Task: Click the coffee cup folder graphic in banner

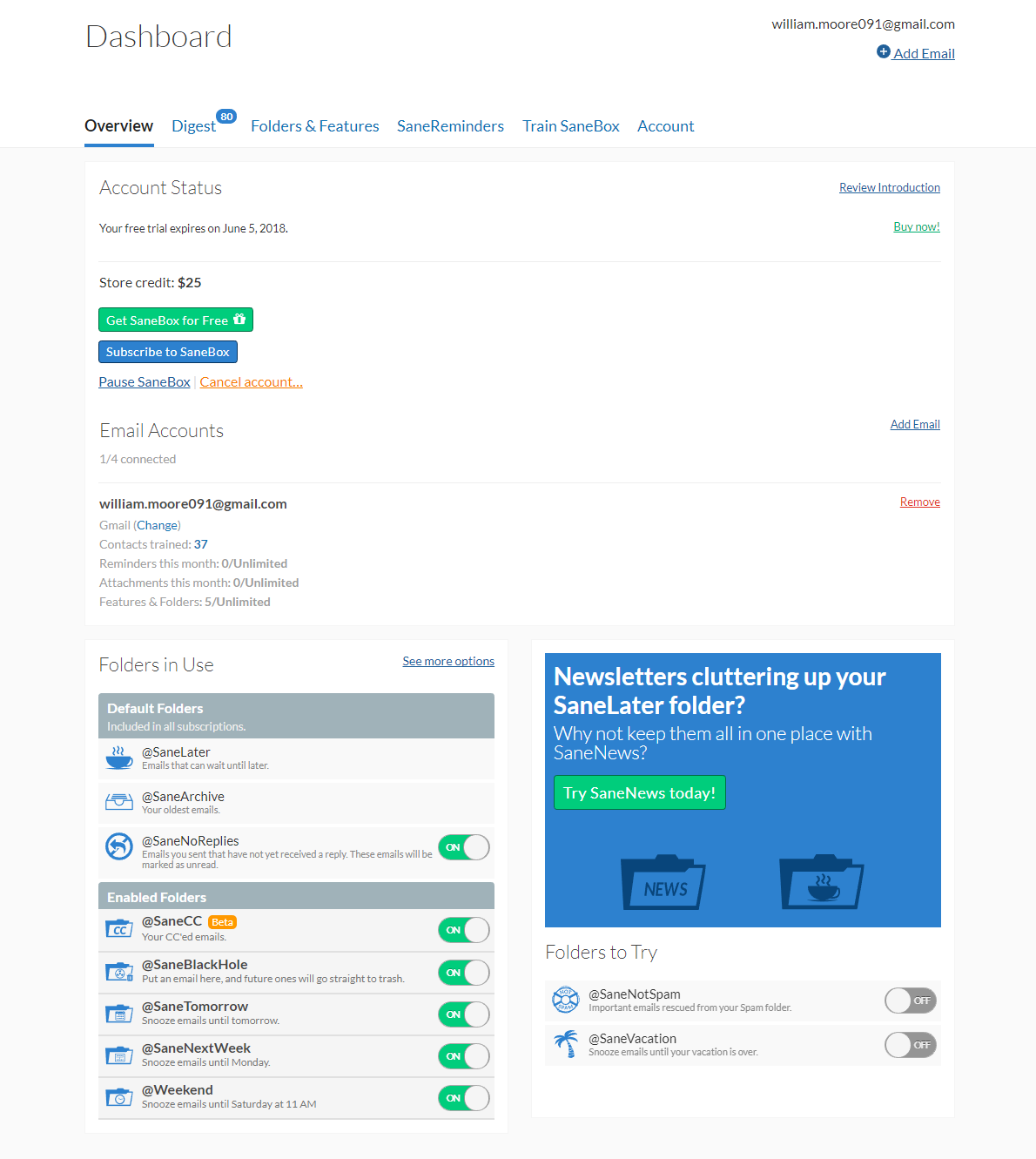Action: point(821,882)
